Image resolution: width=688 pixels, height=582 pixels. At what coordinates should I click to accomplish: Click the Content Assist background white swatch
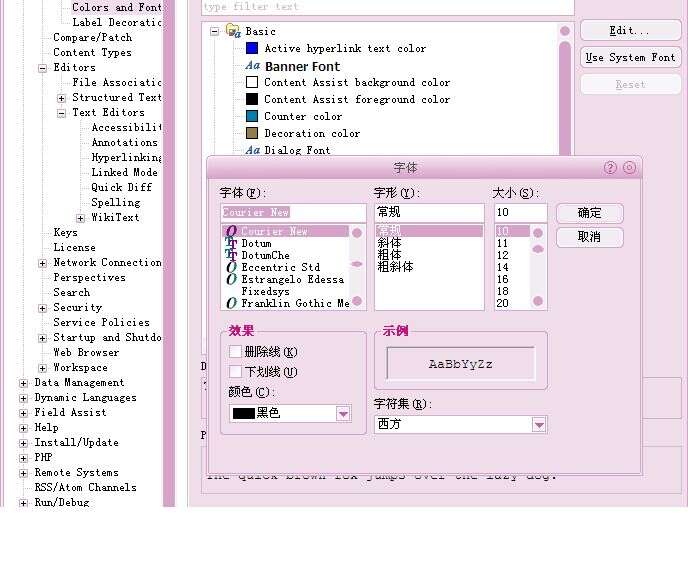[x=252, y=82]
